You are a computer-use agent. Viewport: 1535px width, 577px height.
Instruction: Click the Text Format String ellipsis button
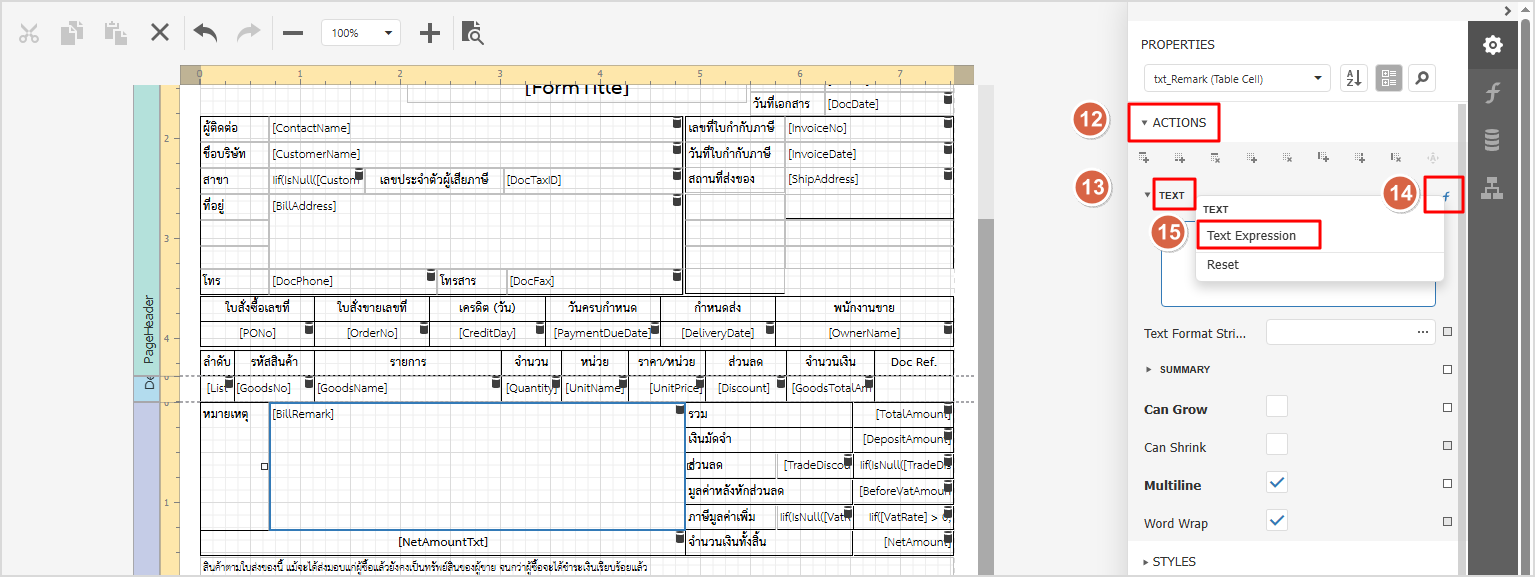tap(1422, 332)
